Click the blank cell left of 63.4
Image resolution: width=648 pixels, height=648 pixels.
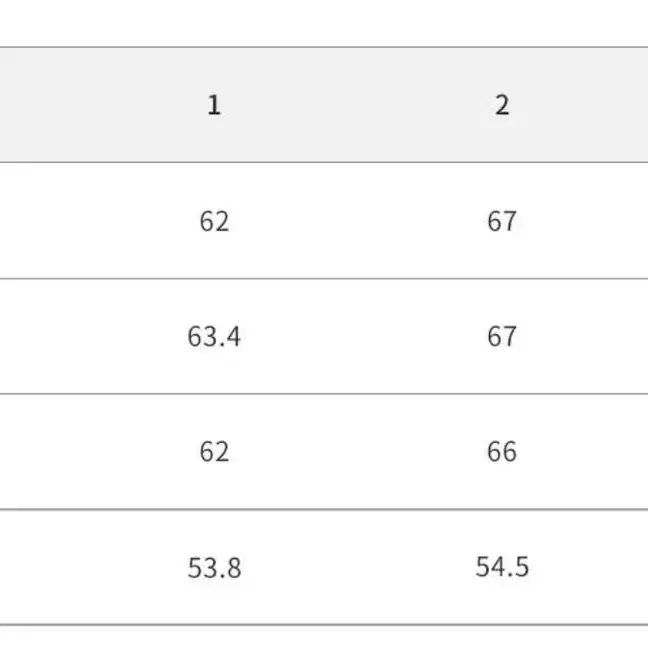tap(35, 336)
